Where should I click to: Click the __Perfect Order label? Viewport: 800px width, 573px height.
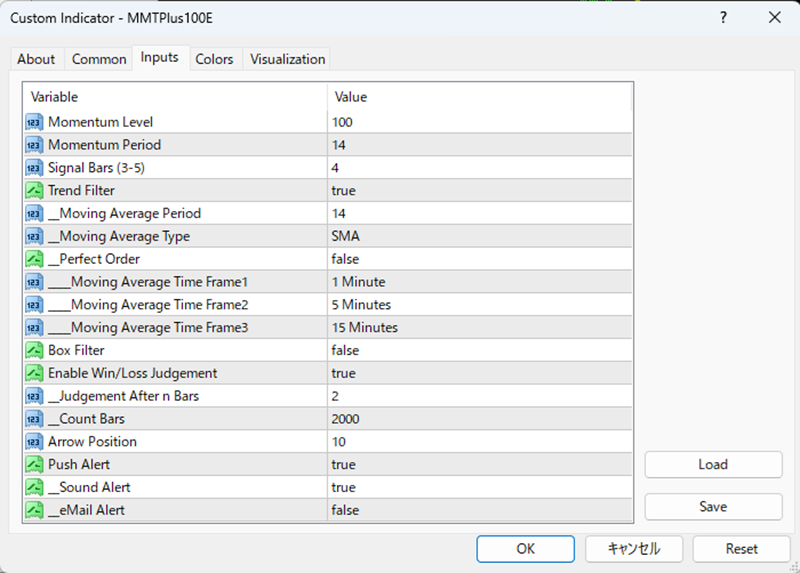tap(94, 259)
